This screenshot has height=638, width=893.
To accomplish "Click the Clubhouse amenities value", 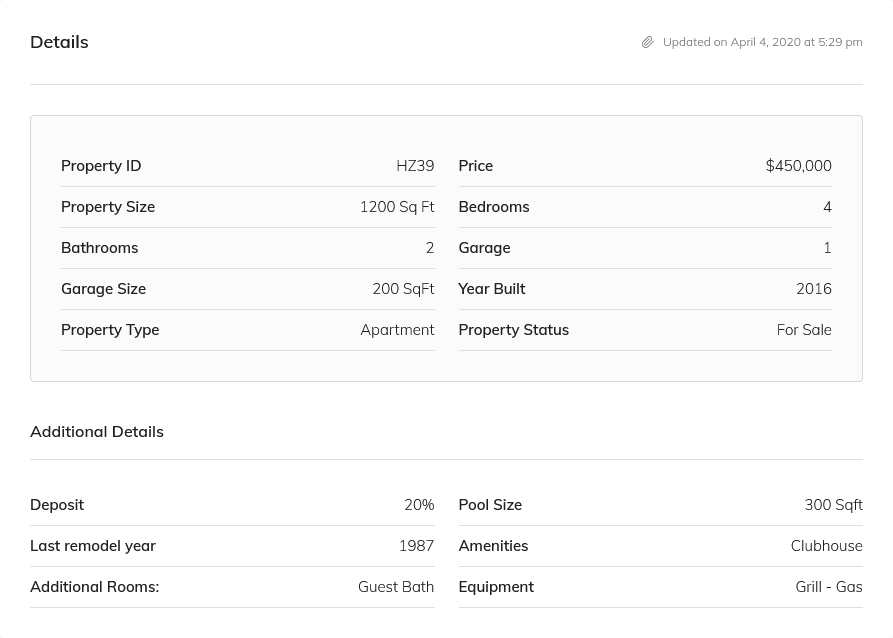I will point(826,546).
